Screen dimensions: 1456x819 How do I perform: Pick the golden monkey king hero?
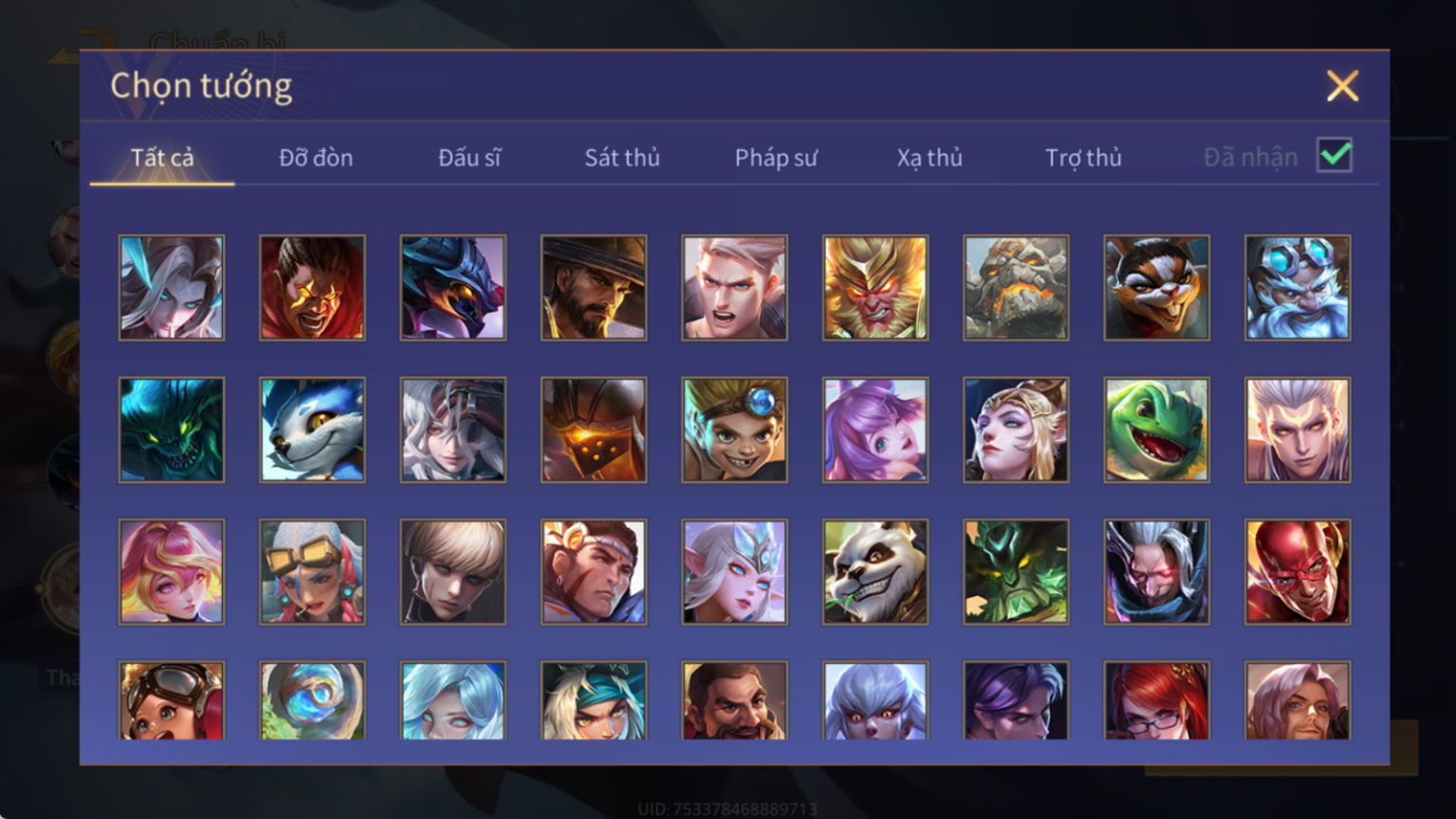[875, 288]
